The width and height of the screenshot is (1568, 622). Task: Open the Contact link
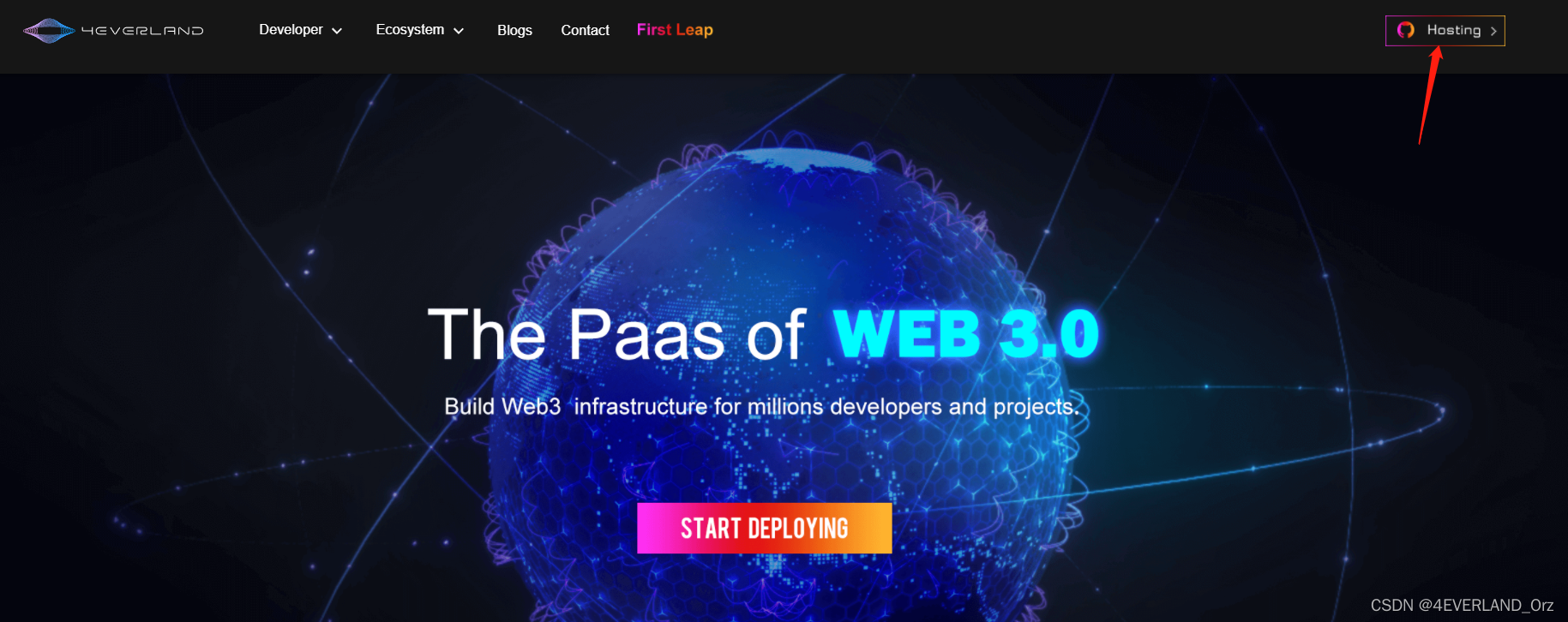[x=585, y=31]
